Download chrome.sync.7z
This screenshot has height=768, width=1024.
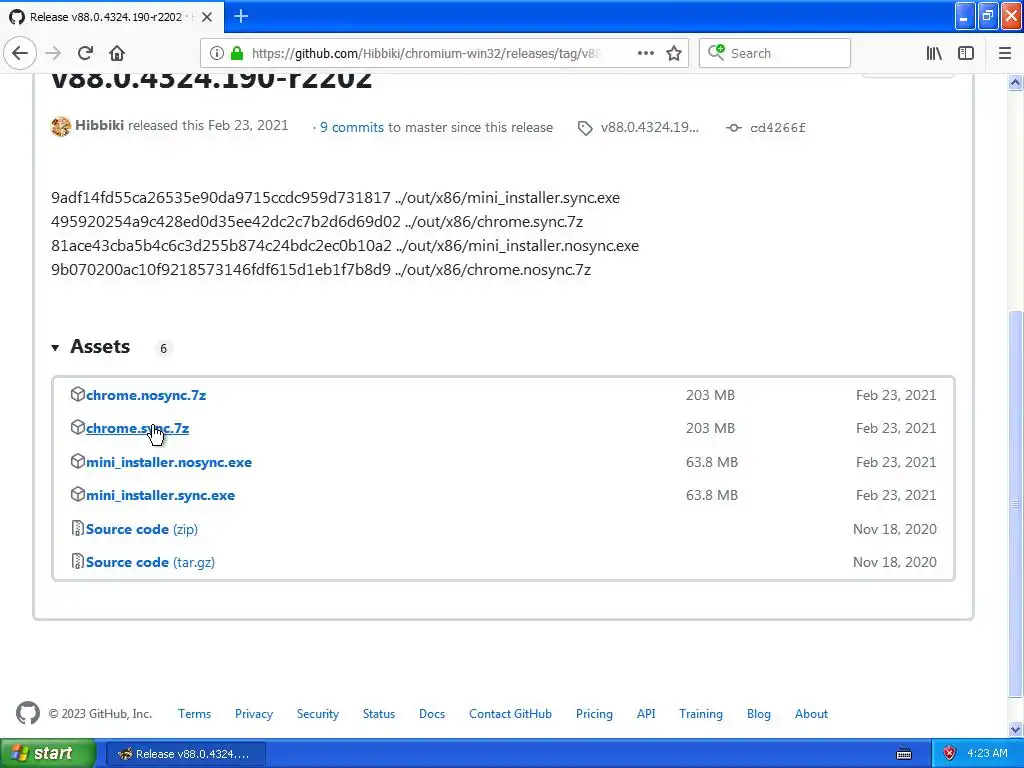coord(137,428)
